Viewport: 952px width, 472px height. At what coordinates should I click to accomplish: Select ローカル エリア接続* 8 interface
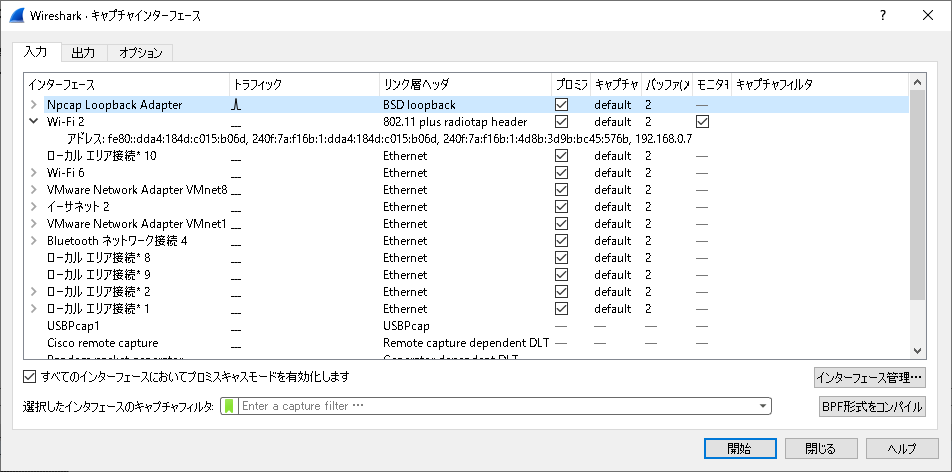click(466, 258)
